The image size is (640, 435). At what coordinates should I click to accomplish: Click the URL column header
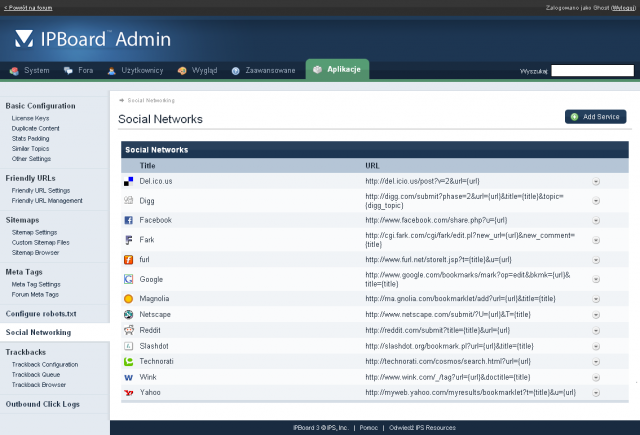pyautogui.click(x=372, y=166)
